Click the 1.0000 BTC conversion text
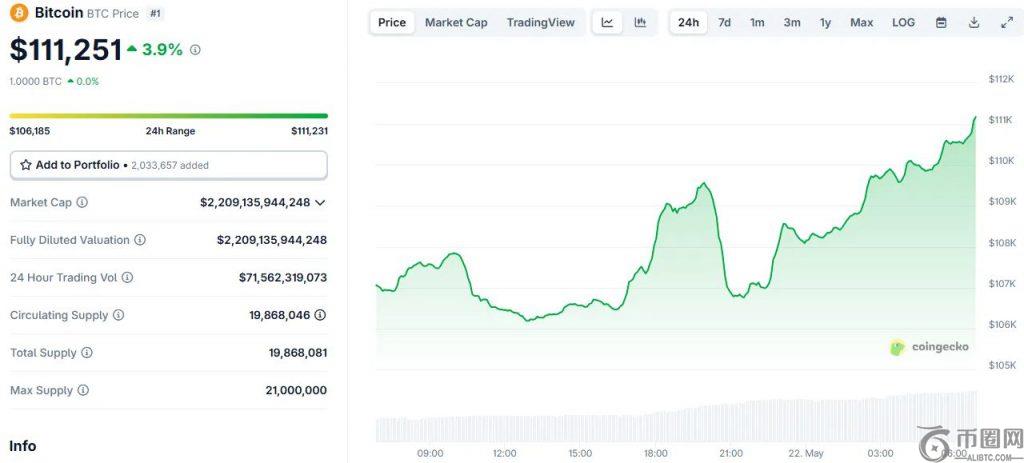This screenshot has width=1024, height=463. tap(35, 82)
